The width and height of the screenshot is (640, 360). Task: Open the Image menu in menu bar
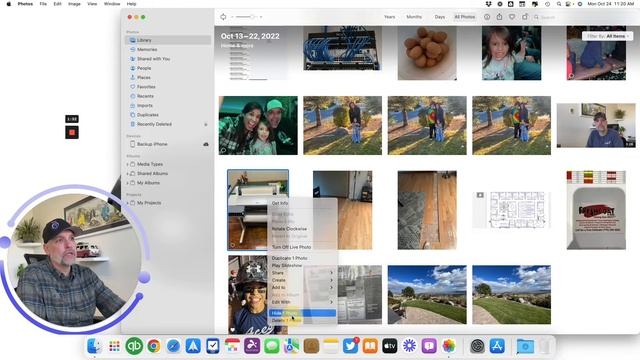tap(74, 4)
